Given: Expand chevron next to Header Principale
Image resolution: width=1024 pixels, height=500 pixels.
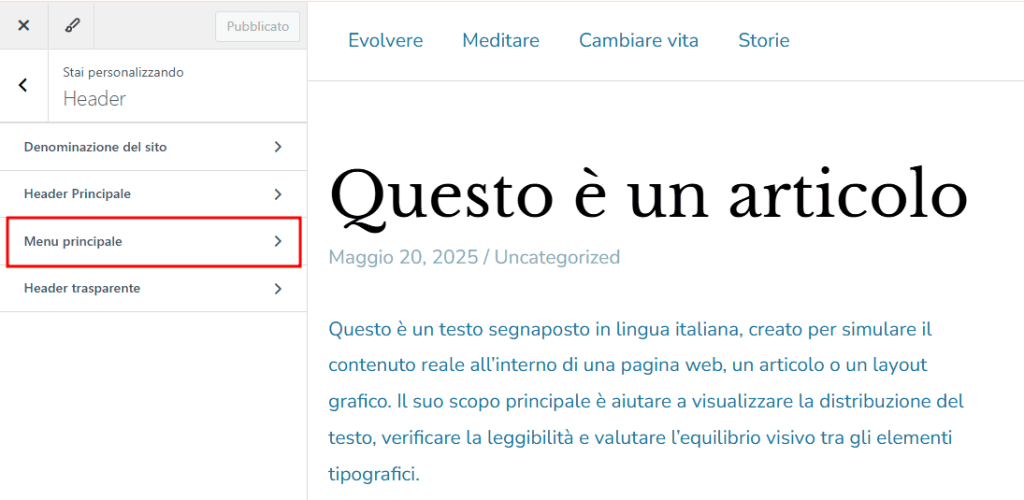Looking at the screenshot, I should tap(278, 195).
